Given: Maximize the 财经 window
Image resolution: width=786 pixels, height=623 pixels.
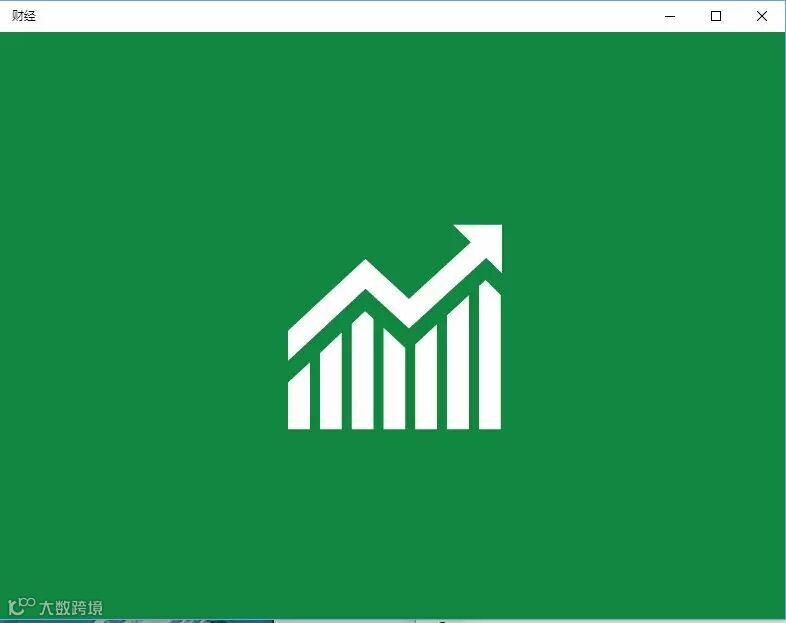Looking at the screenshot, I should pos(716,16).
